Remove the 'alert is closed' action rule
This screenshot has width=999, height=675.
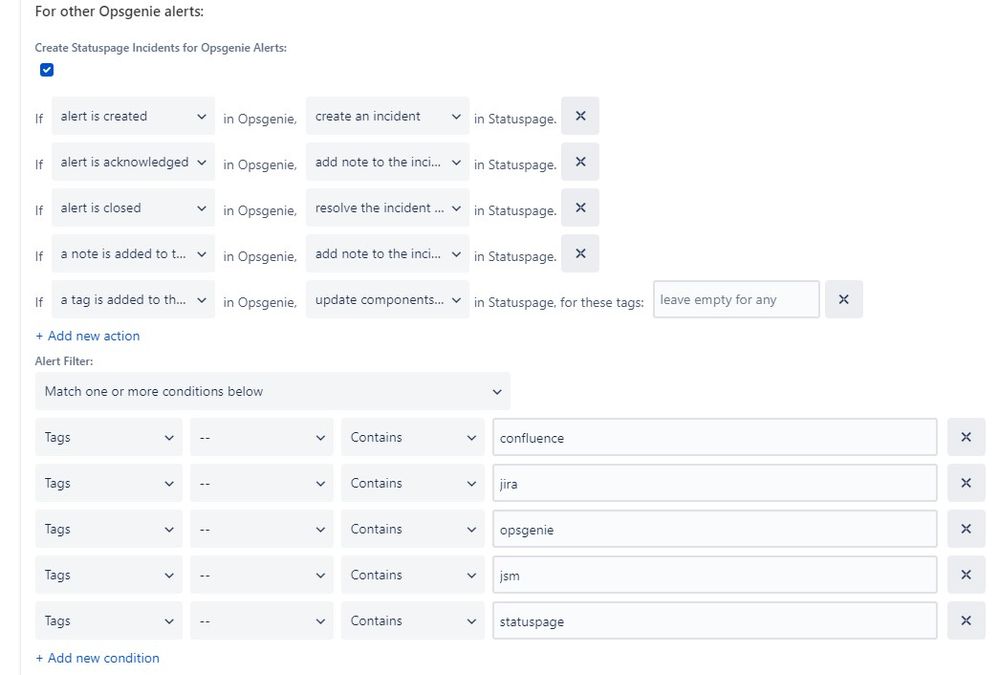(580, 208)
